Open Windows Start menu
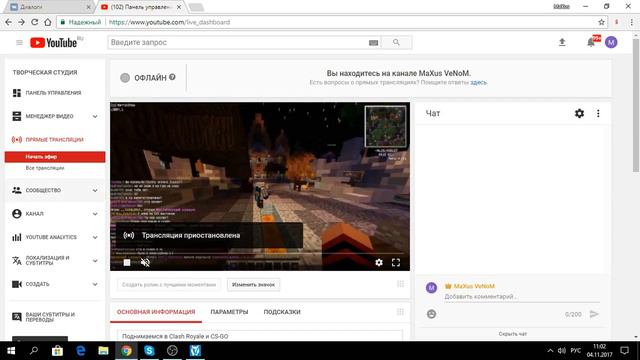This screenshot has height=360, width=640. [11, 351]
